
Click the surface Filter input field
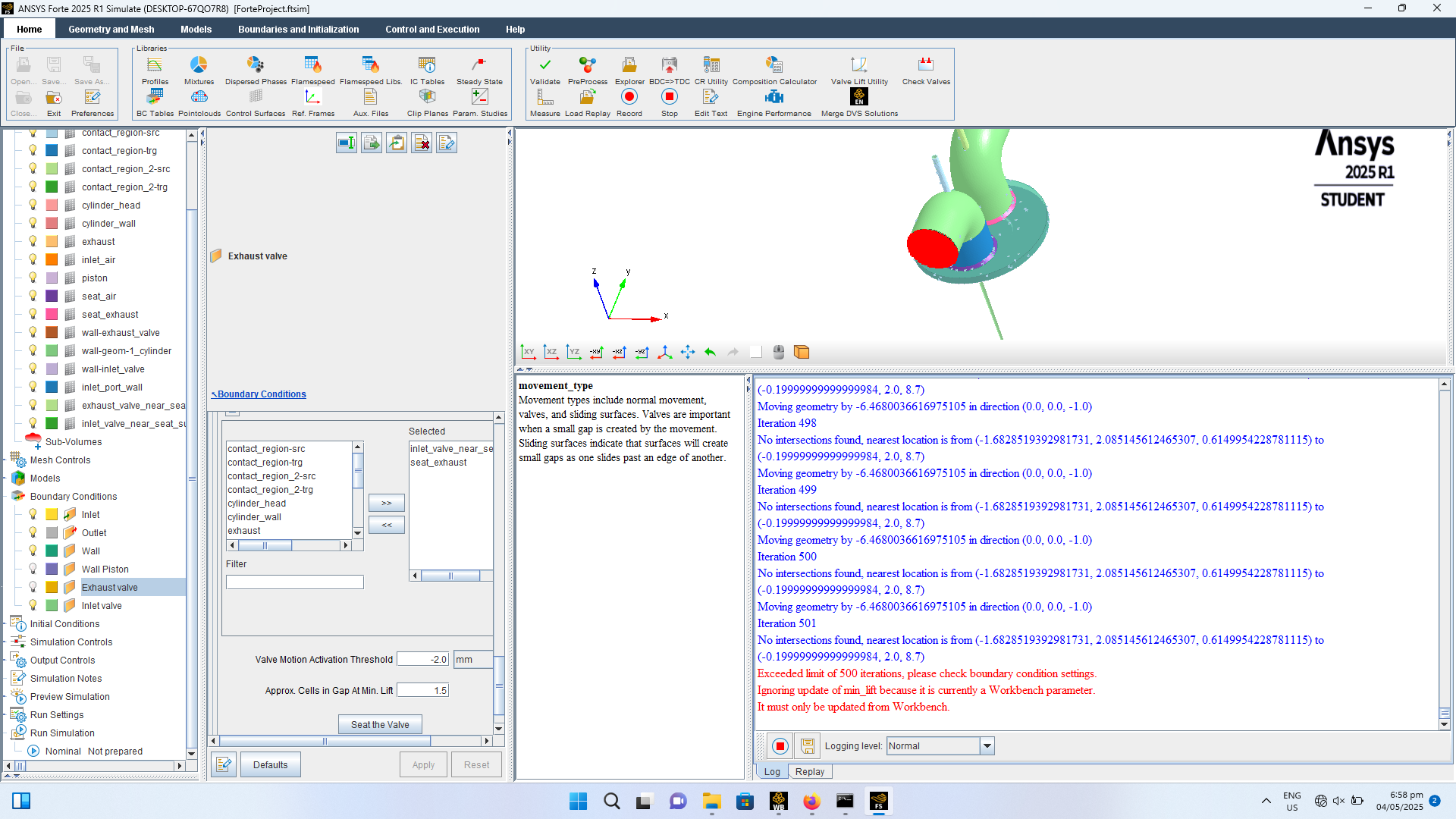tap(294, 582)
